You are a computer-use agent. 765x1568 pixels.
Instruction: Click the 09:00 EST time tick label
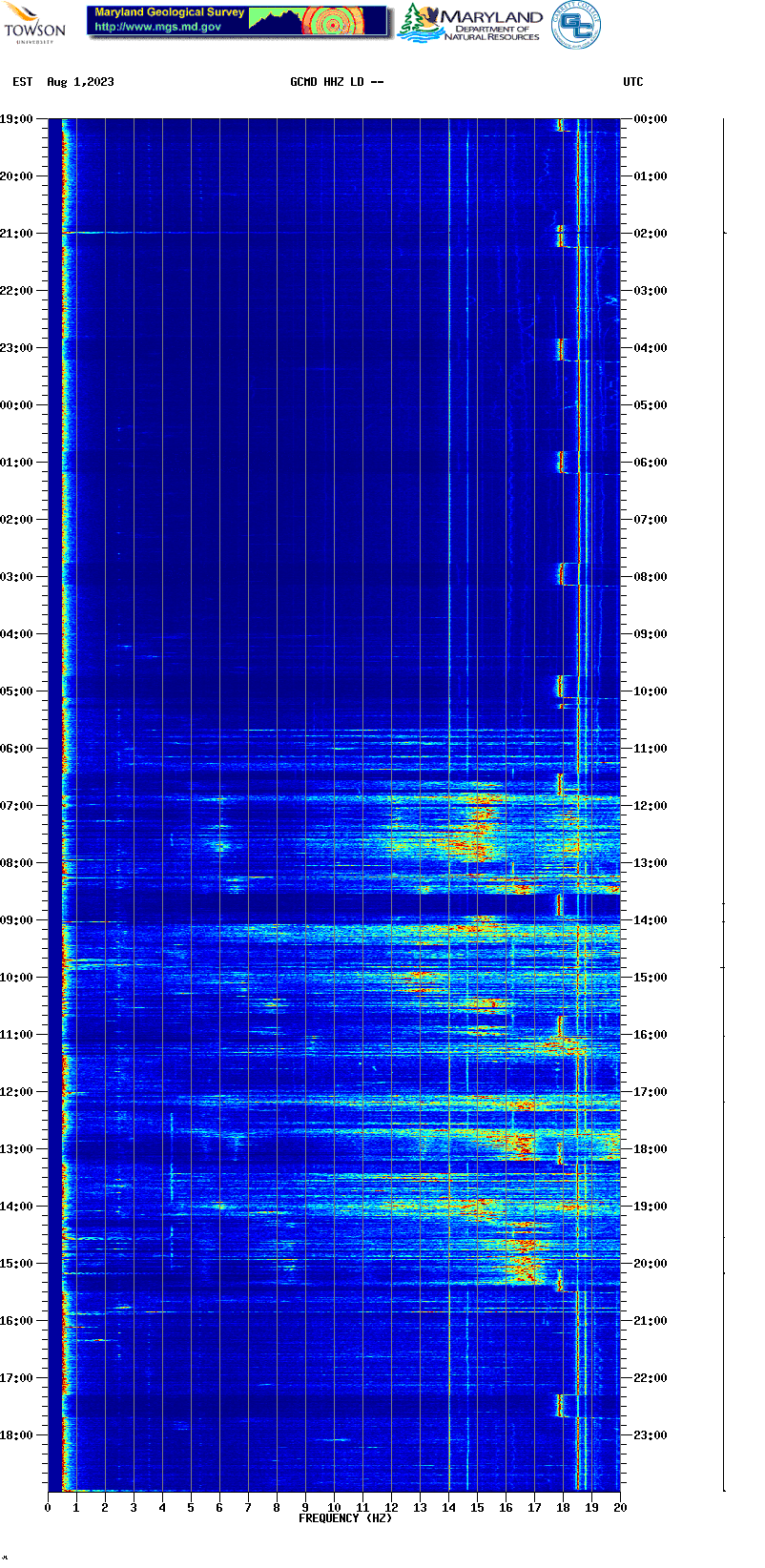click(16, 920)
